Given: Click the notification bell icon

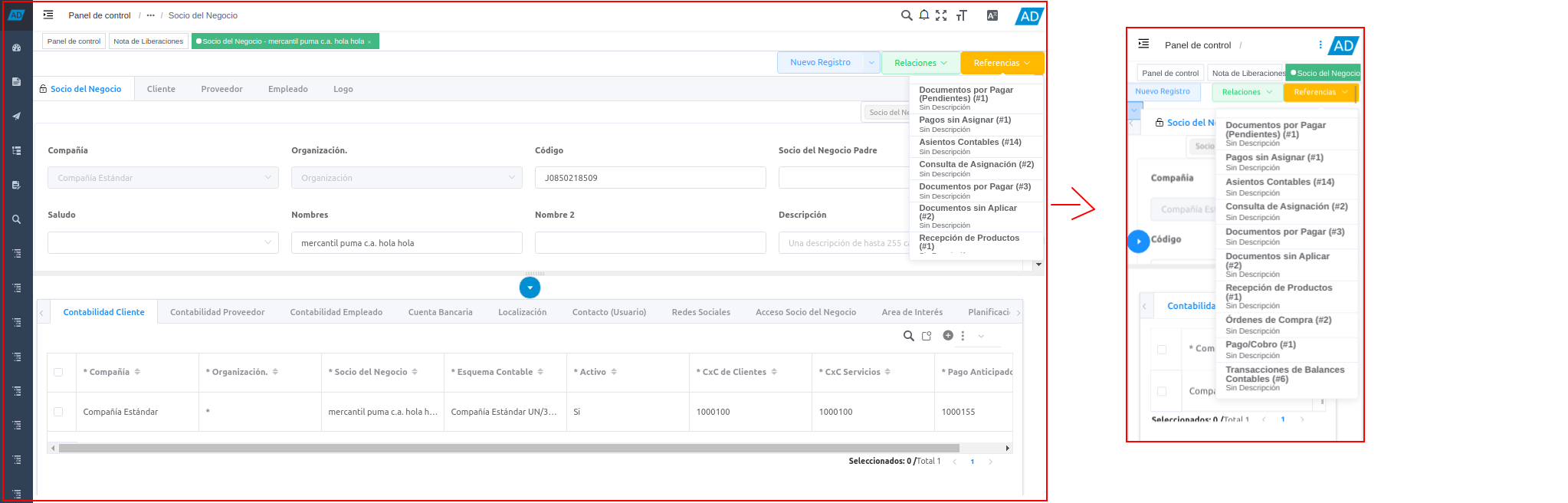Looking at the screenshot, I should (x=924, y=15).
